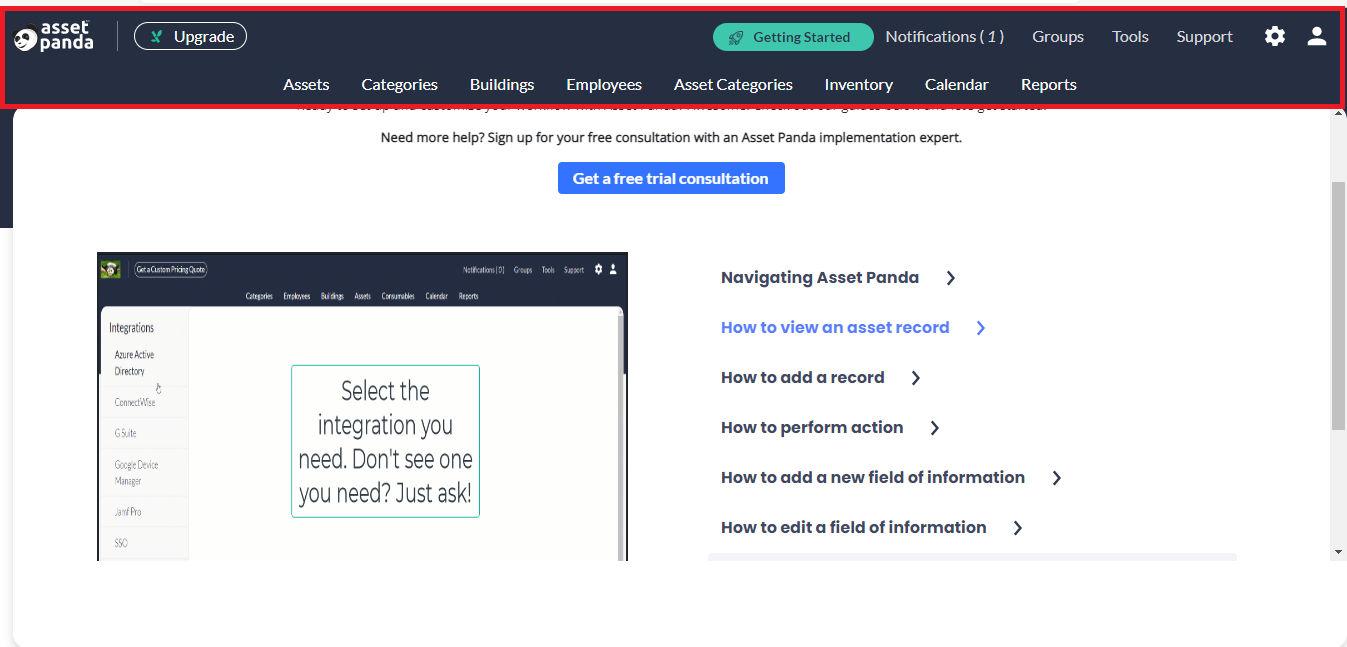Open the Support menu
The width and height of the screenshot is (1347, 647).
click(x=1204, y=37)
